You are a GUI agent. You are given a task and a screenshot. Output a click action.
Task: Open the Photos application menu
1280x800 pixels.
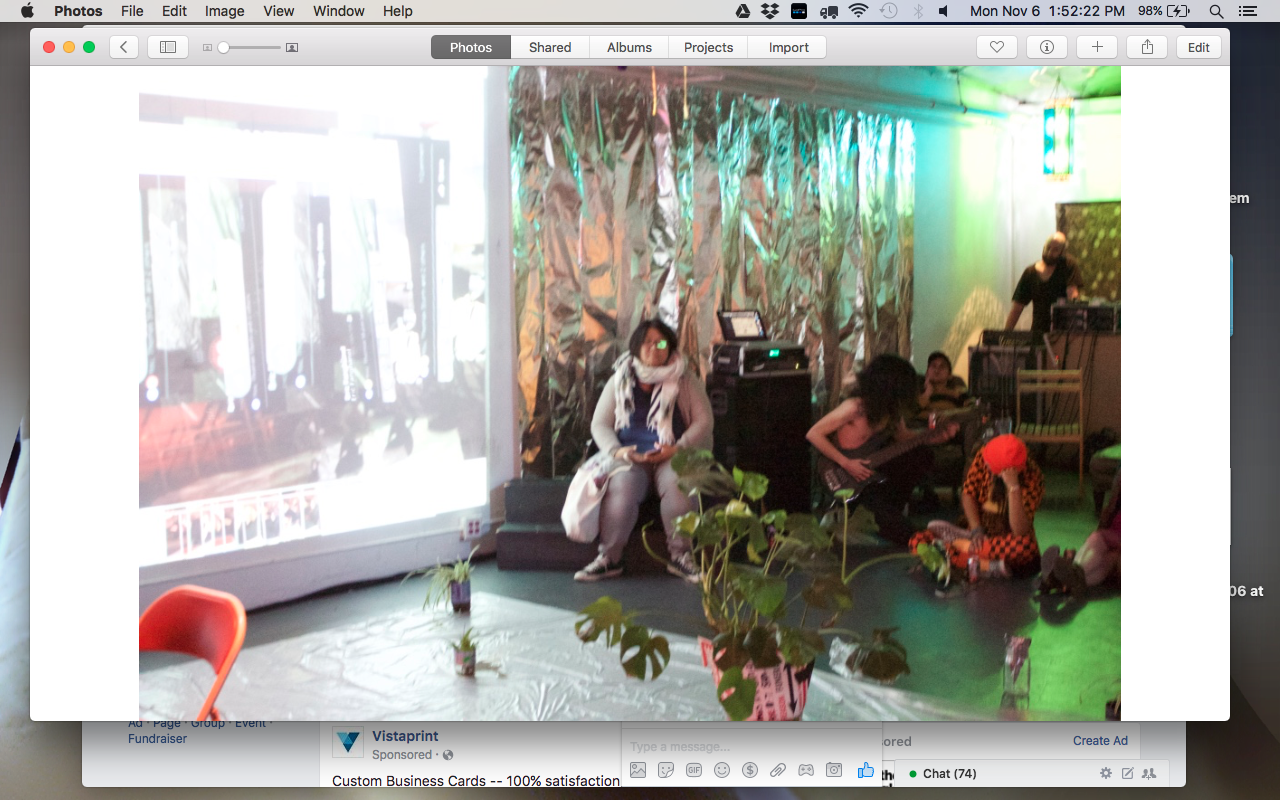78,11
